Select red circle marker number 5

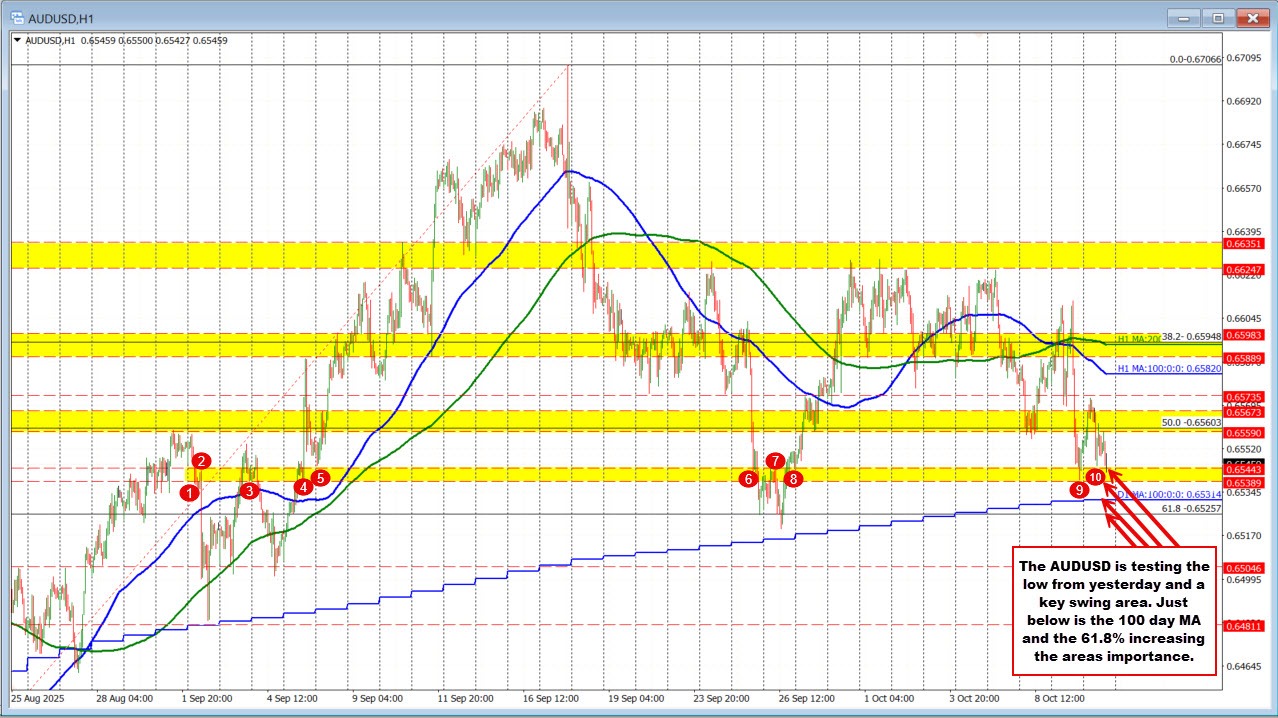(320, 478)
